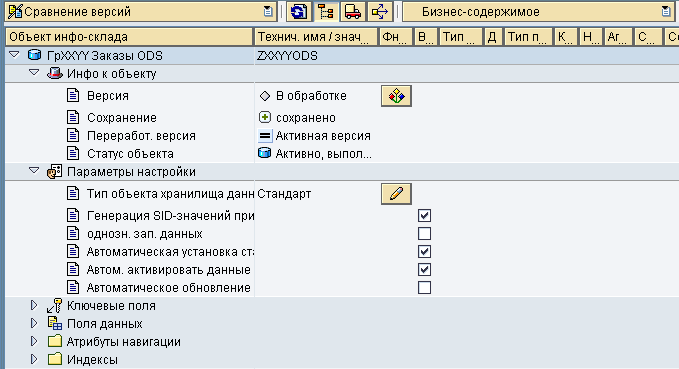
Task: Open Сравнение версий dropdown menu
Action: tap(268, 12)
